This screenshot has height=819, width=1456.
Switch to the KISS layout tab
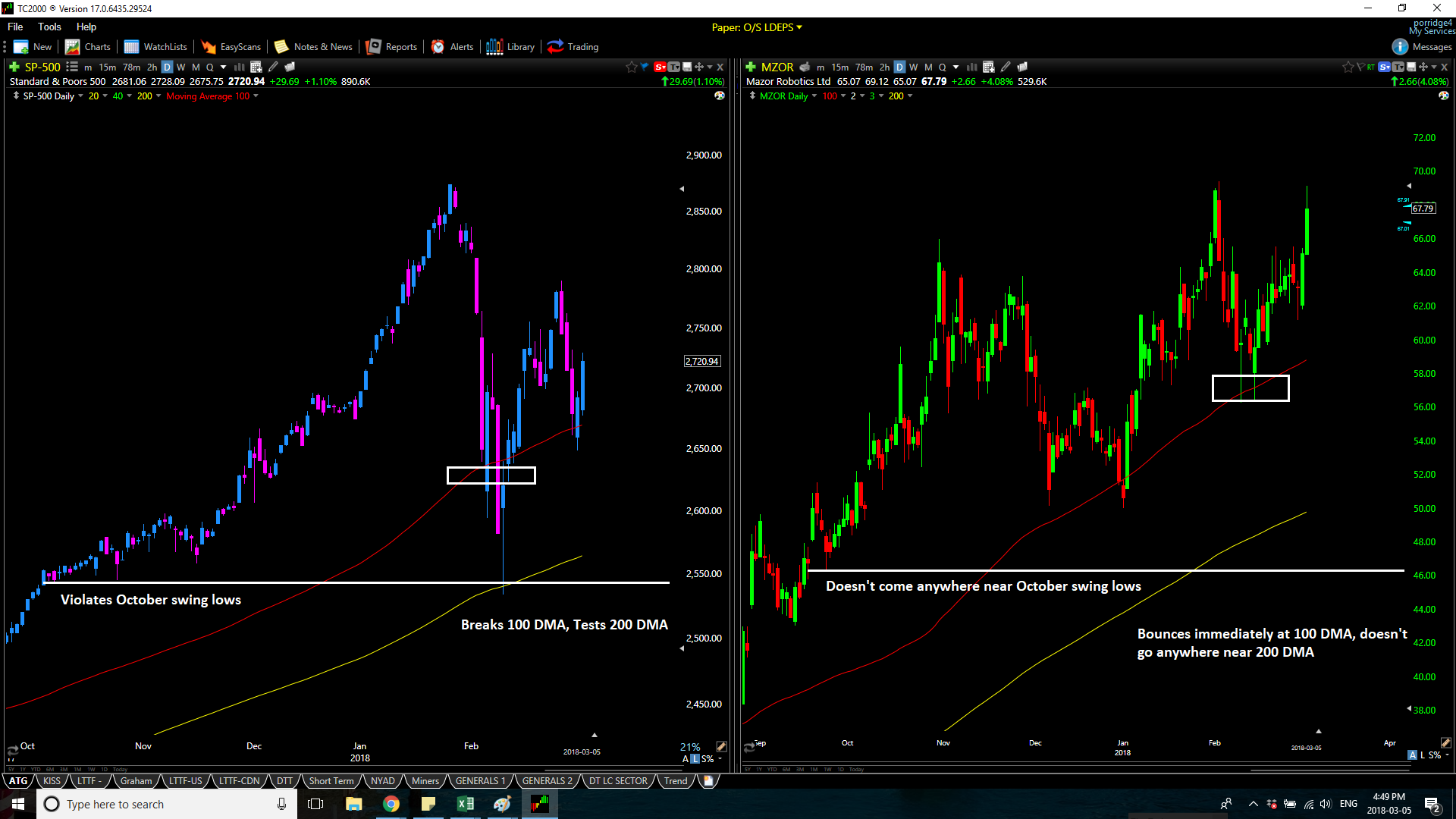pyautogui.click(x=52, y=780)
